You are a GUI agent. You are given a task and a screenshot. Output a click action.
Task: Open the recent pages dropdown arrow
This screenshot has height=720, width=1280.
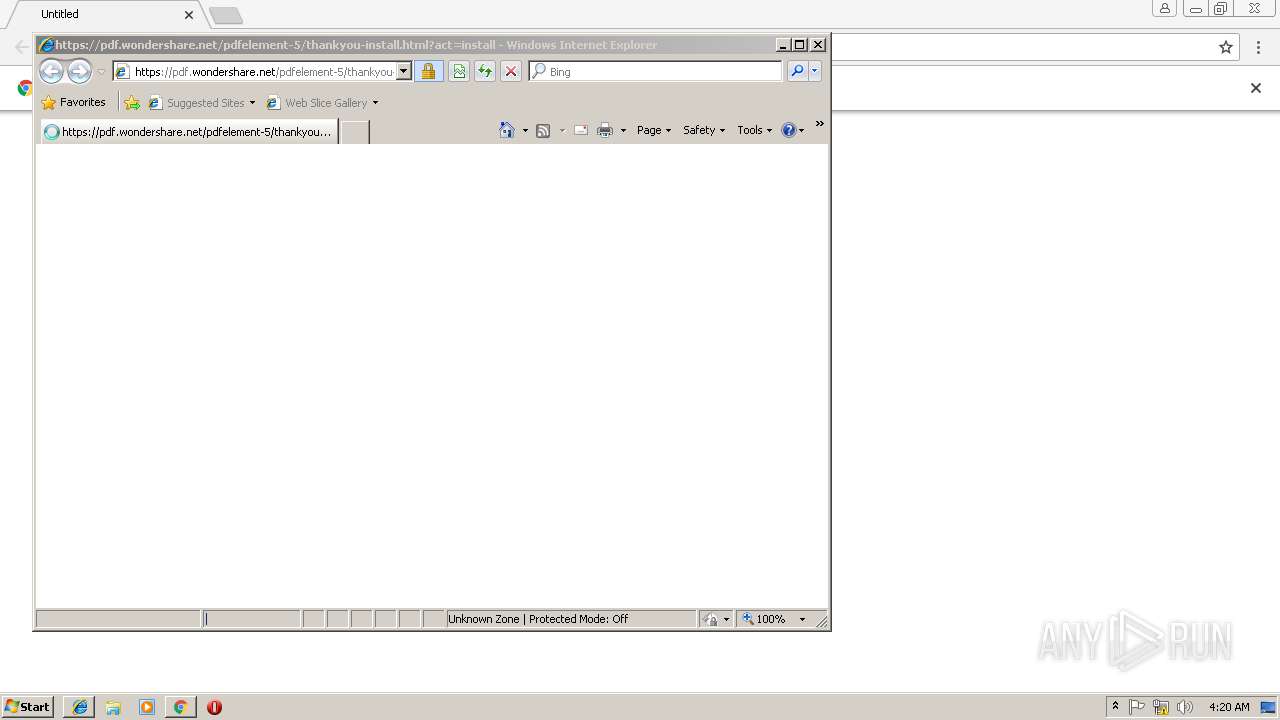pyautogui.click(x=101, y=72)
